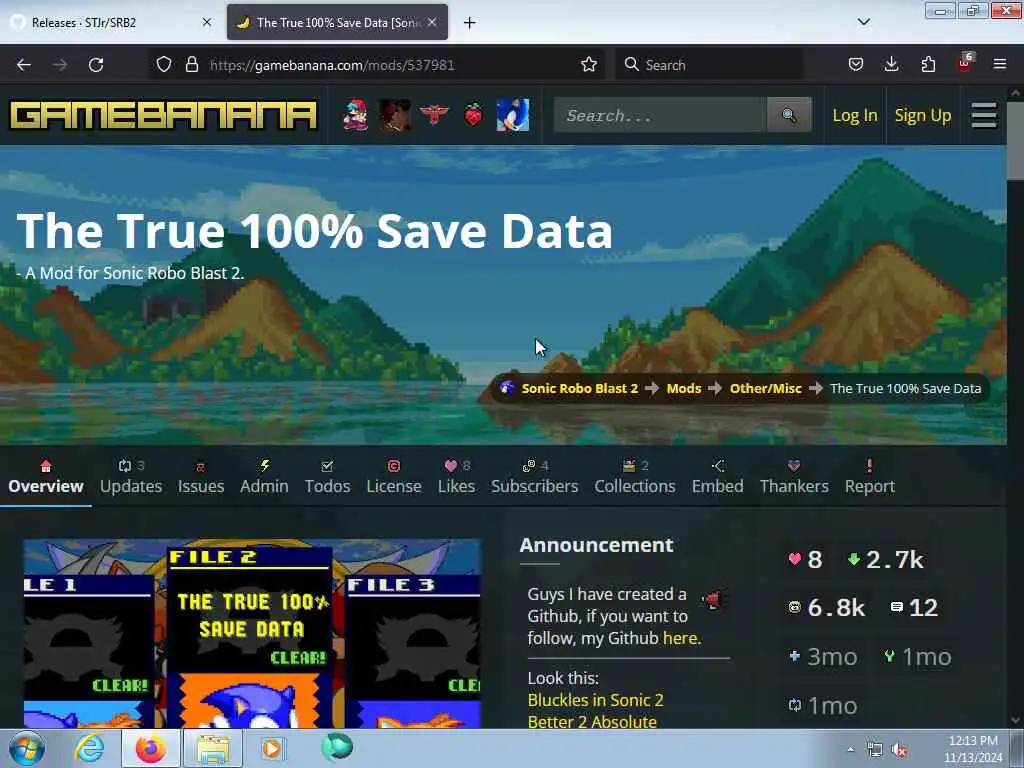Open Firefox downloads panel
This screenshot has width=1024, height=768.
click(x=891, y=65)
